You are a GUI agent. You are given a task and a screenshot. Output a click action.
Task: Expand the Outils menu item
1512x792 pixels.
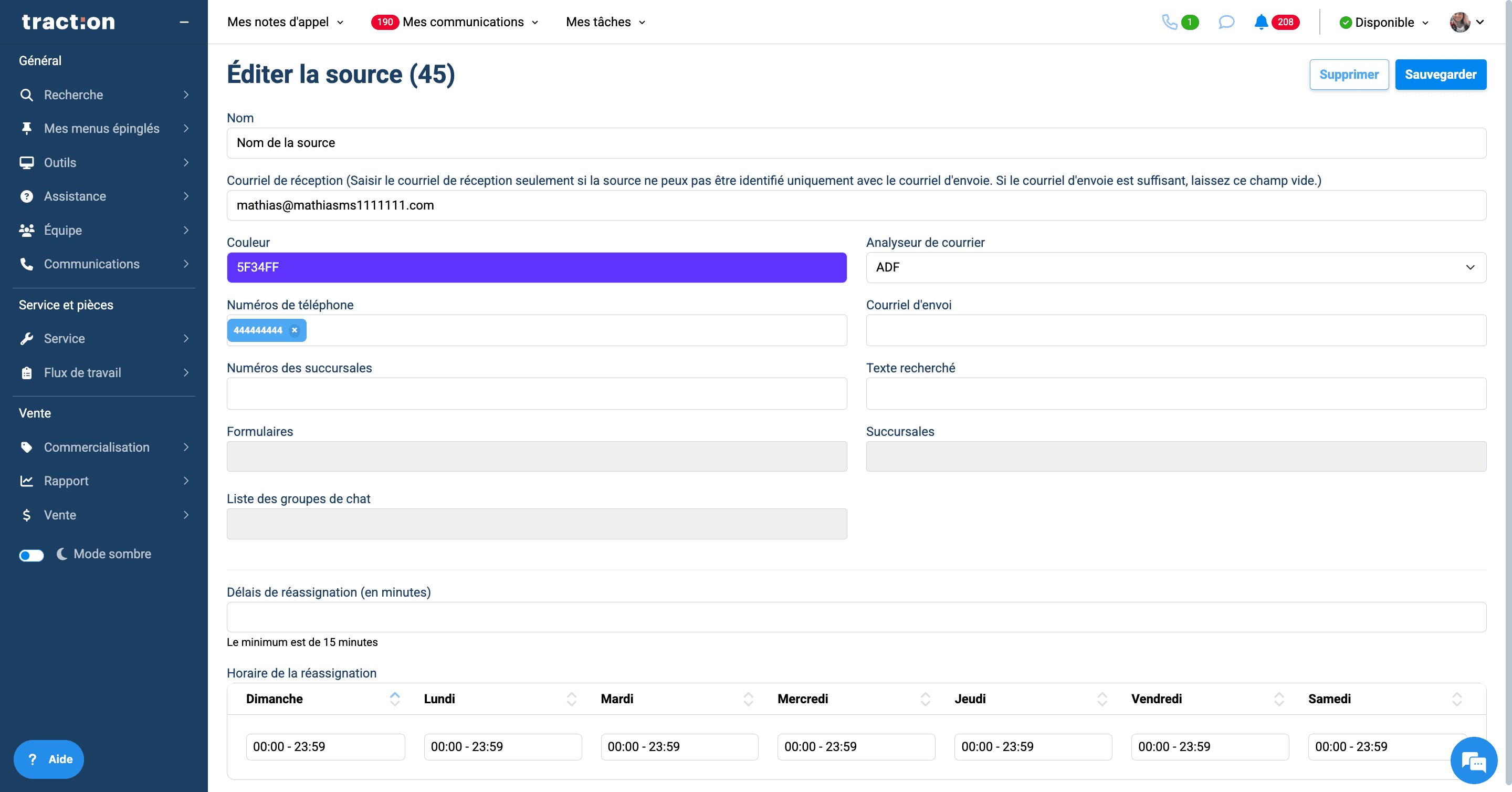186,162
